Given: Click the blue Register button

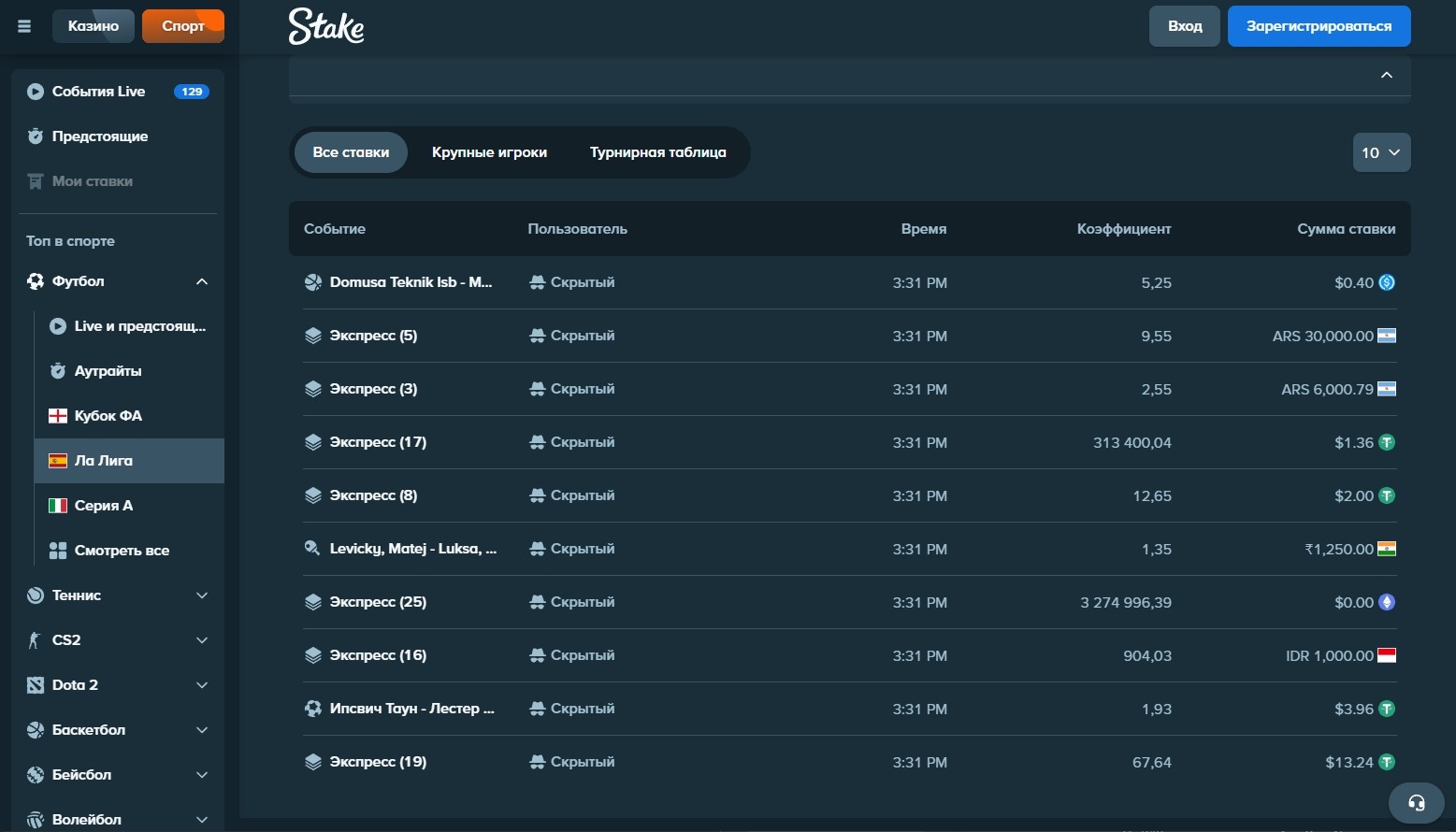Looking at the screenshot, I should (1318, 26).
